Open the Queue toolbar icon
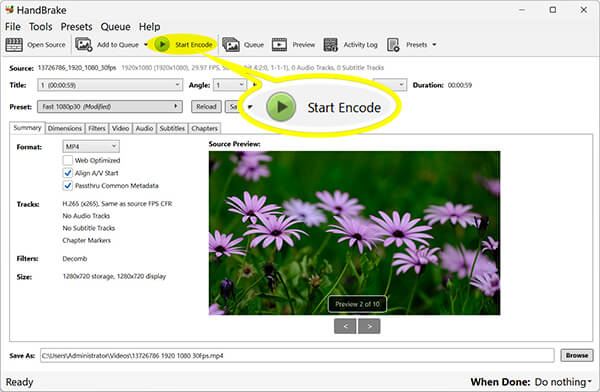 click(231, 44)
